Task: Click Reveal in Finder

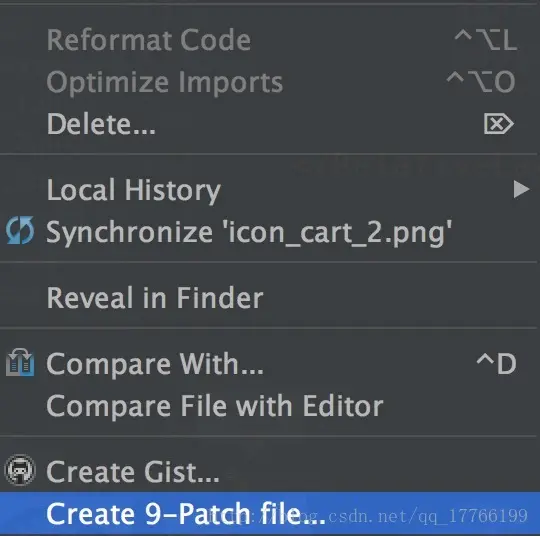Action: pos(270,298)
